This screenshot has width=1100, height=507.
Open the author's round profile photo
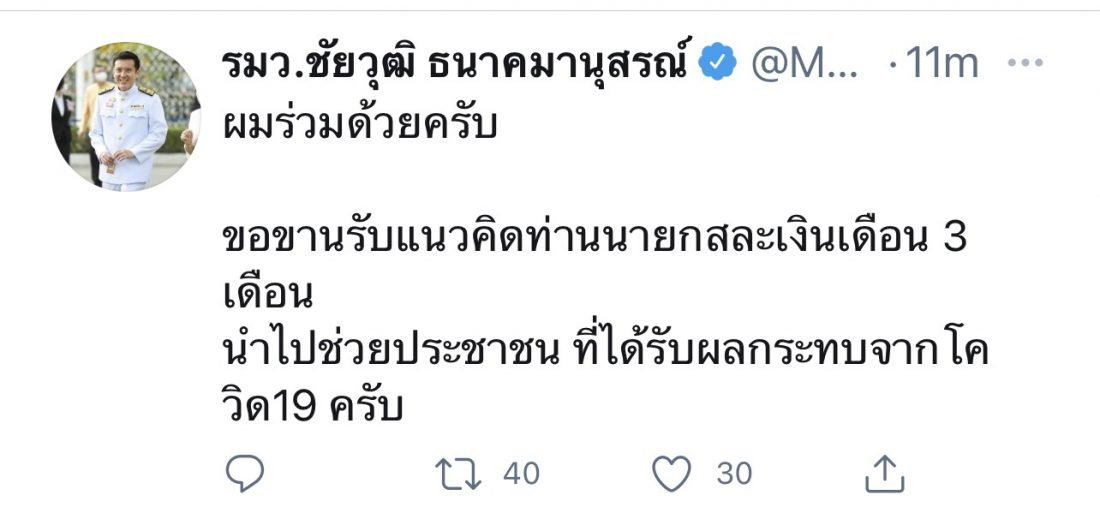125,117
